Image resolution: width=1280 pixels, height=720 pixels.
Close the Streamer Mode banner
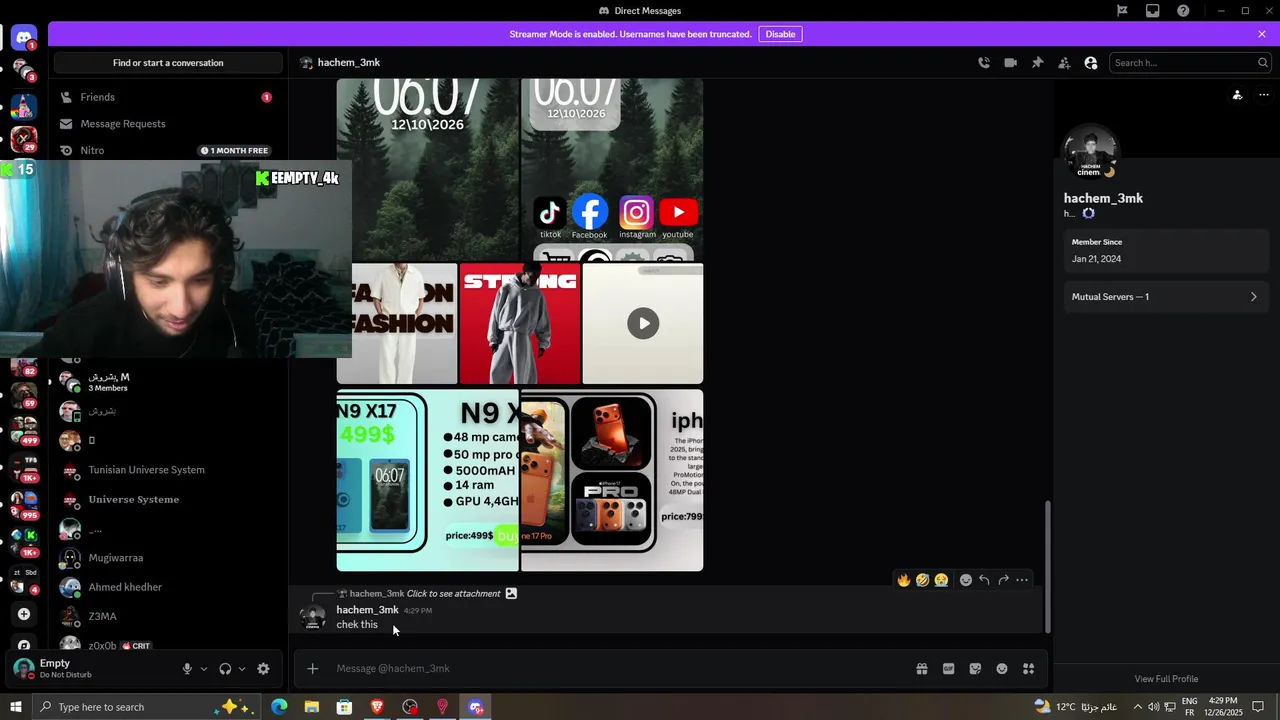click(x=1262, y=34)
